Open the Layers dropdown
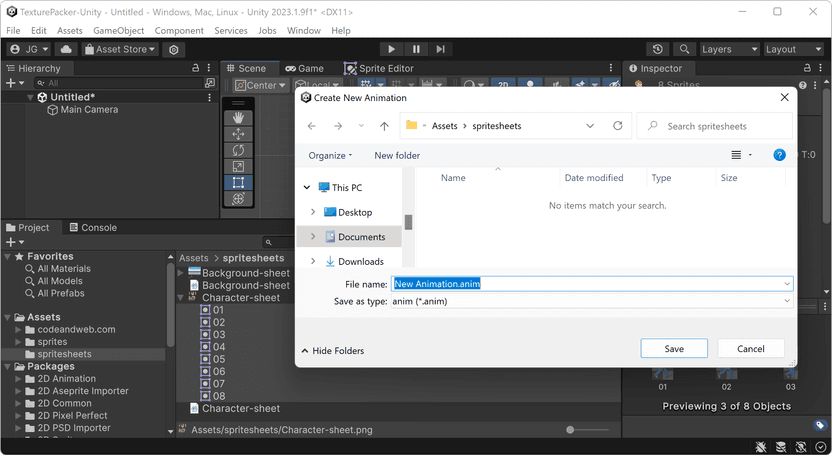 tap(730, 49)
